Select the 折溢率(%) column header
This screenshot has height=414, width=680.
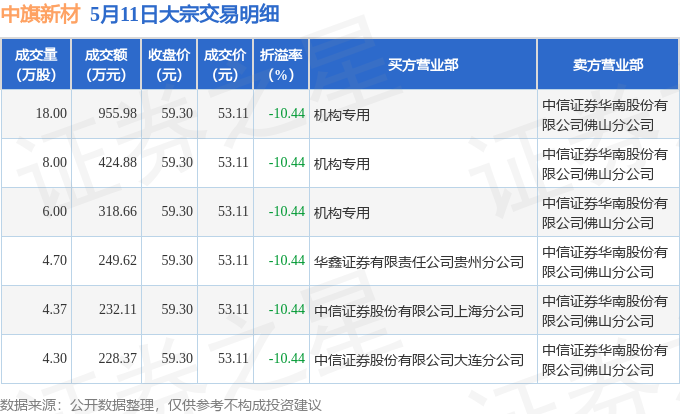[281, 65]
